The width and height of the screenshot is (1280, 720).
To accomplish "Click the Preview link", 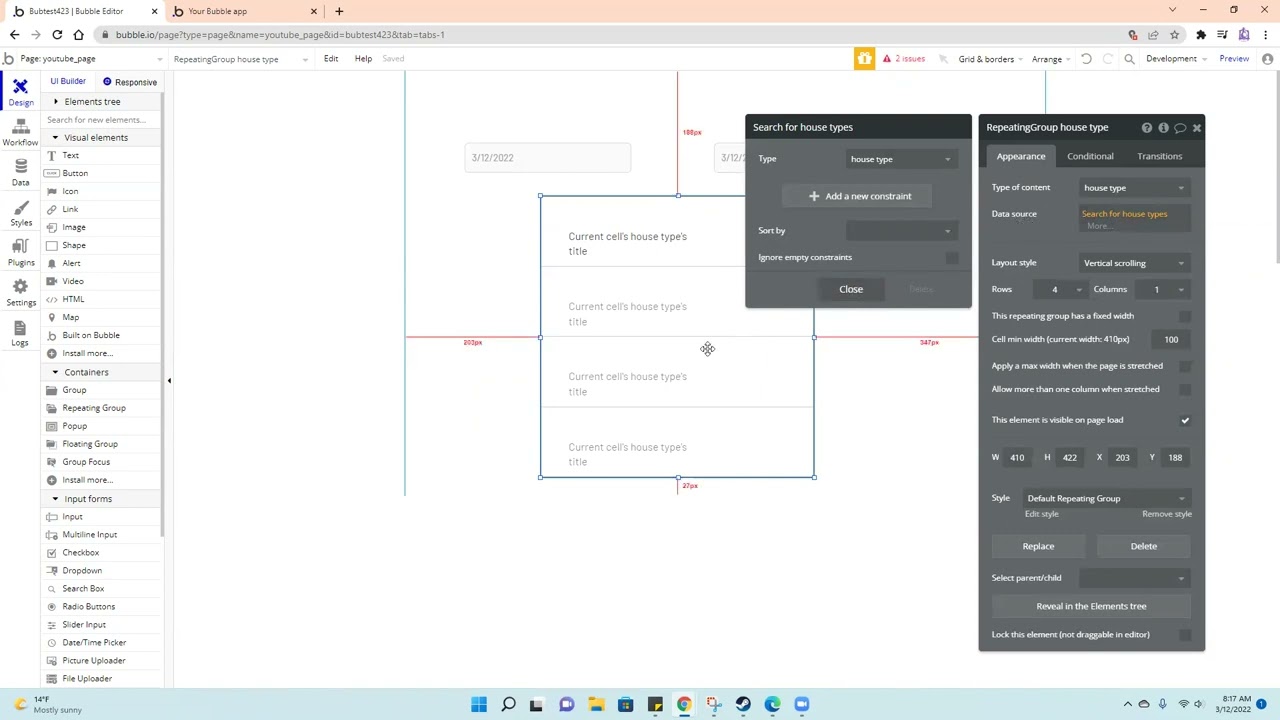I will coord(1234,59).
